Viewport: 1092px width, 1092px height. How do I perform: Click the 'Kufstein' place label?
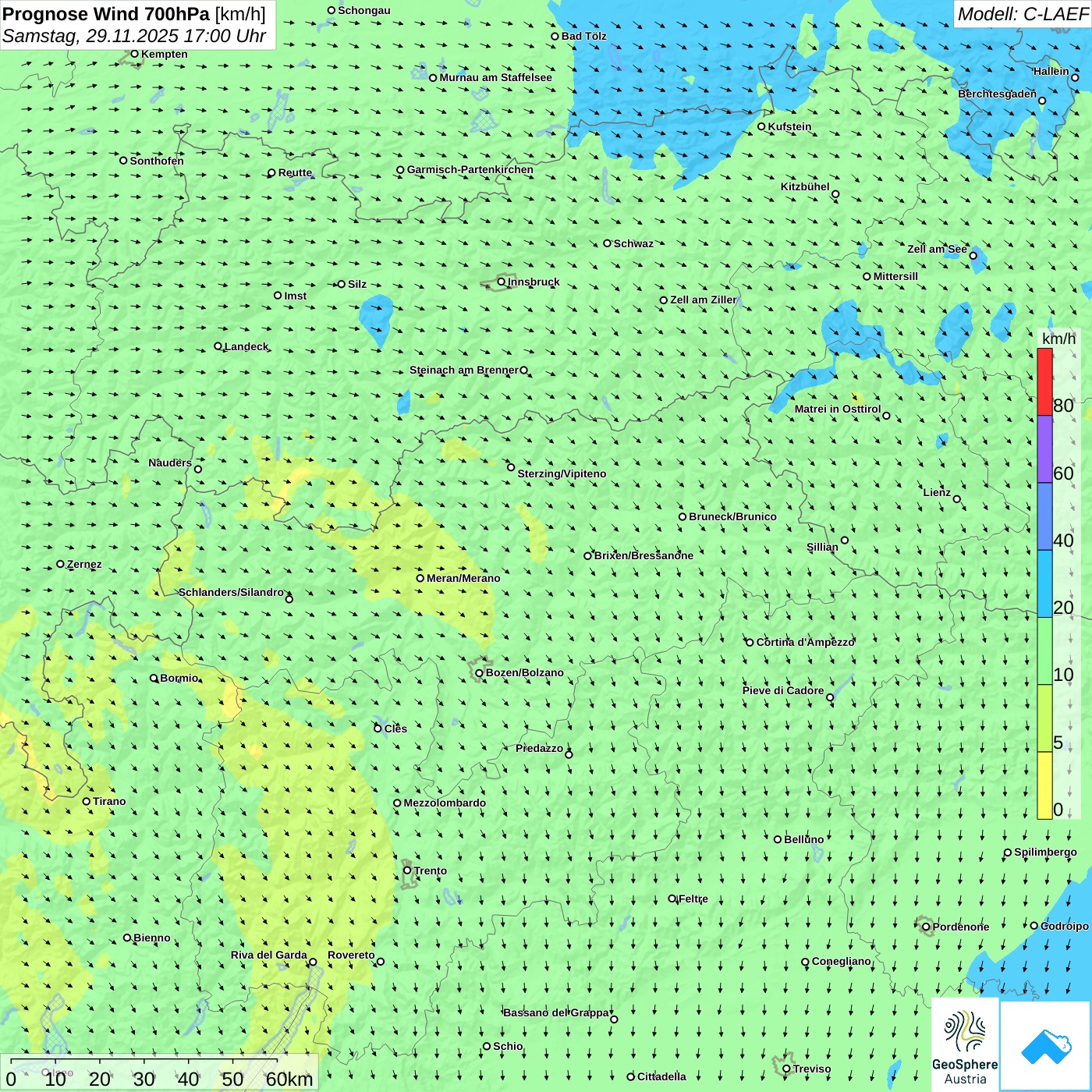789,126
